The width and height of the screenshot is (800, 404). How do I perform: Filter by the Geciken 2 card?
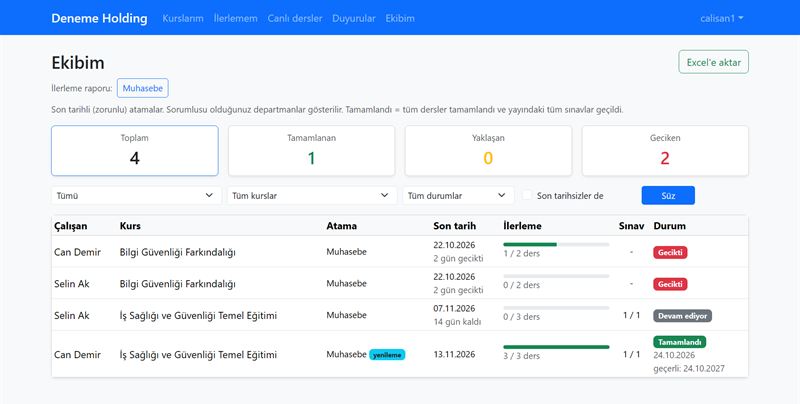(x=665, y=151)
